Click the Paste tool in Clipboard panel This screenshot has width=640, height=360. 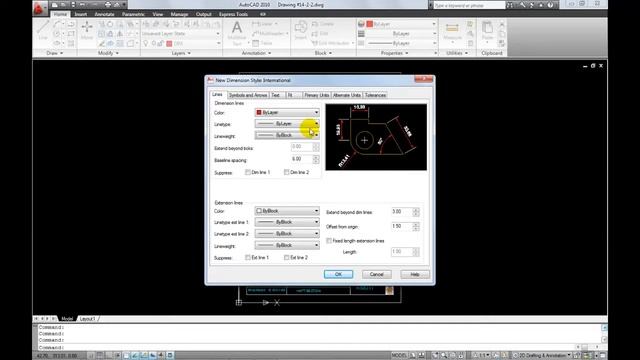(x=487, y=31)
